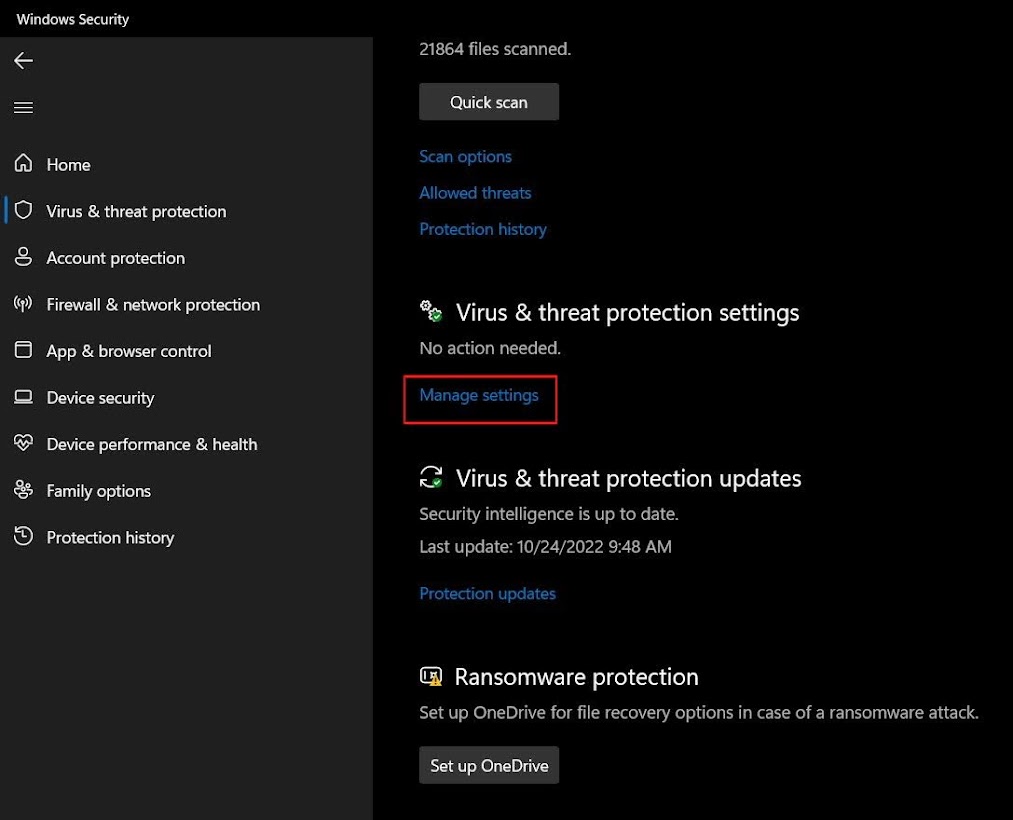Click the person icon for Account protection
The height and width of the screenshot is (820, 1013).
(x=23, y=257)
